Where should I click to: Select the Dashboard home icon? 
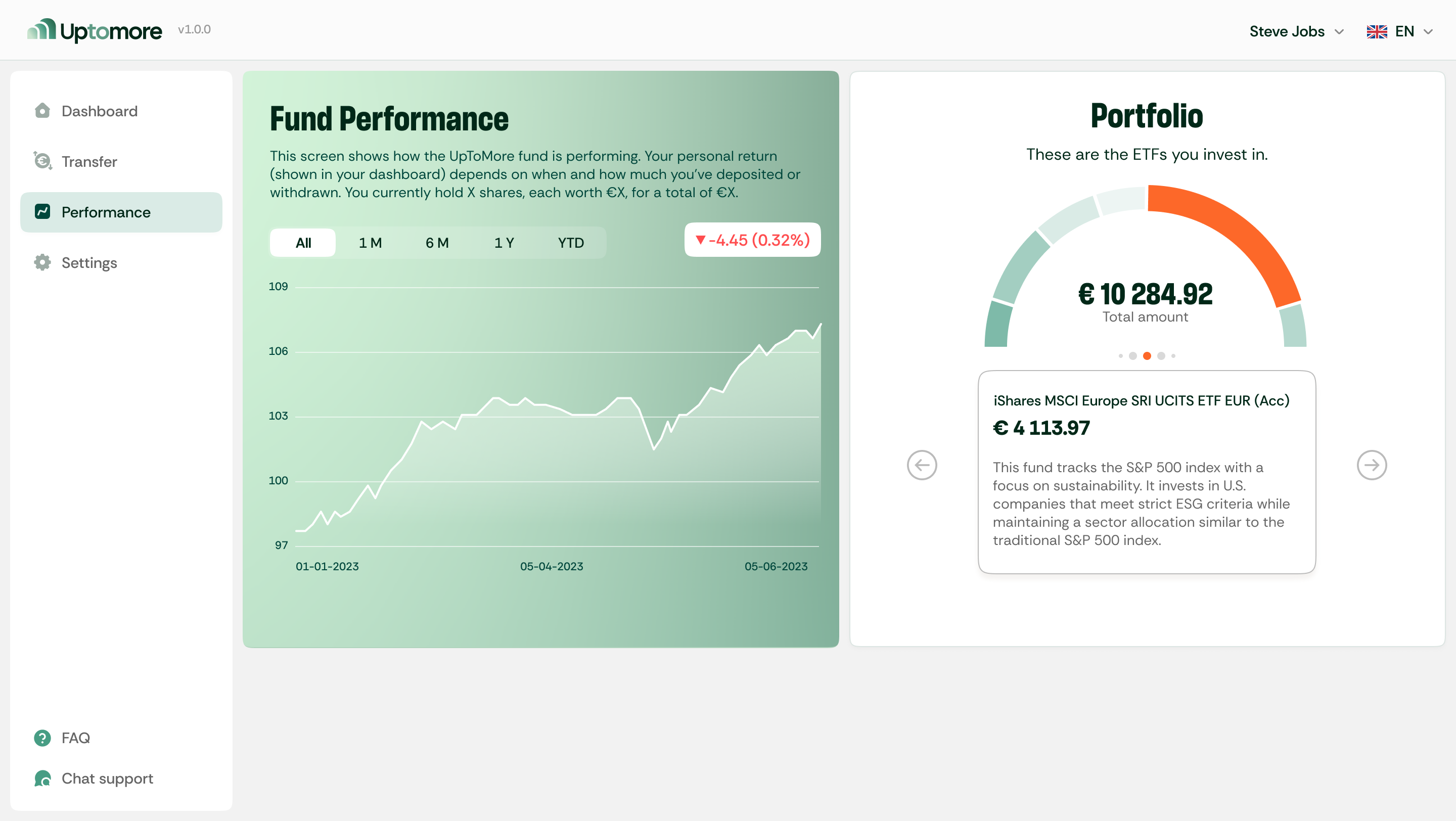(42, 111)
